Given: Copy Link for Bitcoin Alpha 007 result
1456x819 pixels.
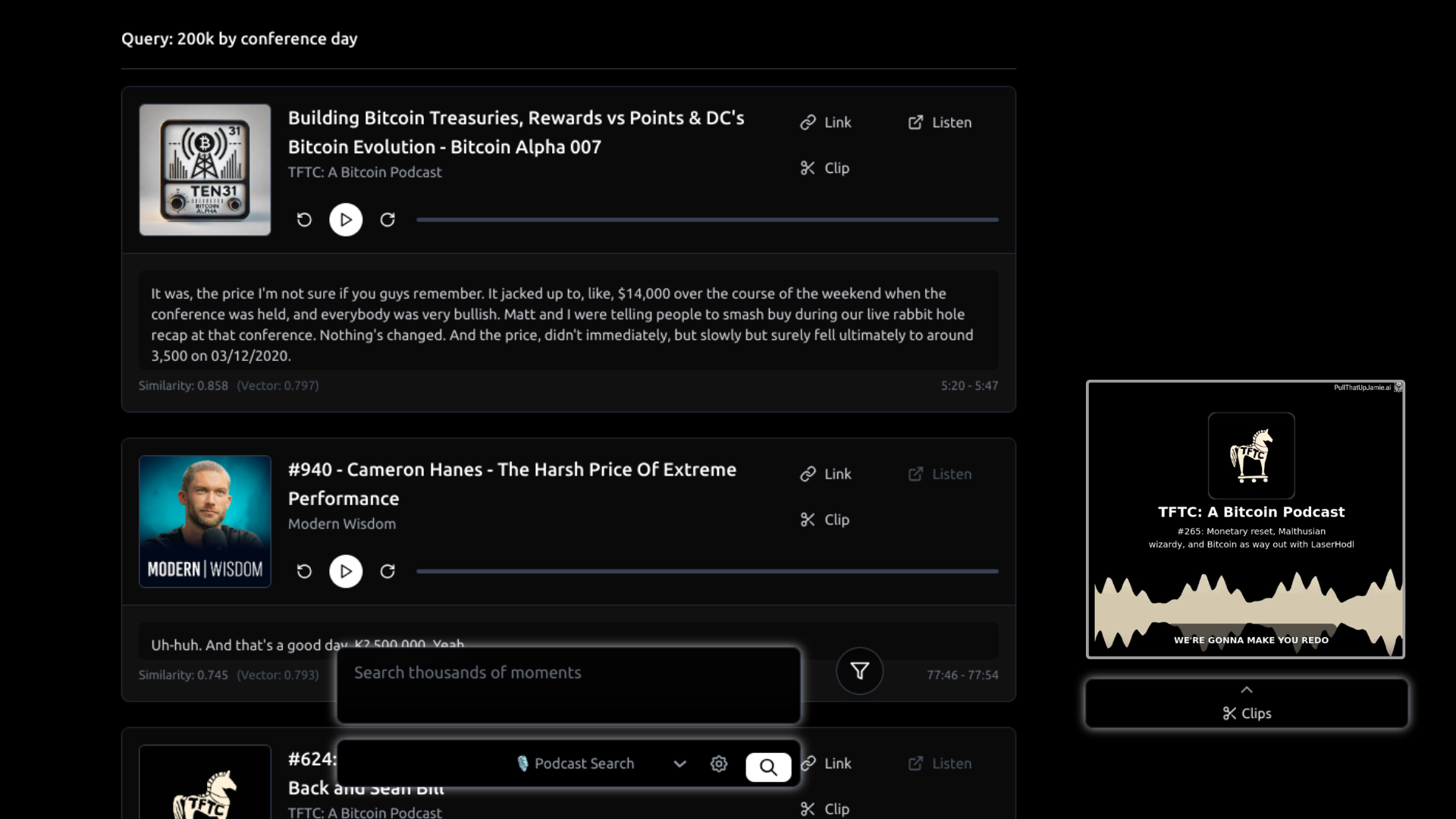Looking at the screenshot, I should click(x=826, y=122).
